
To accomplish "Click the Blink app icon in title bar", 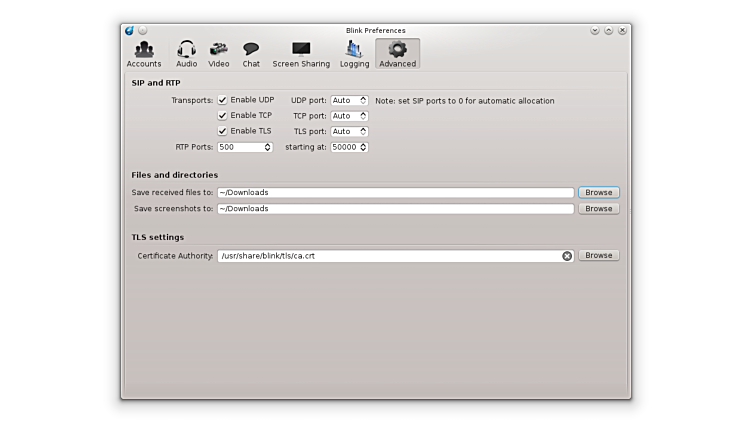I will [129, 30].
